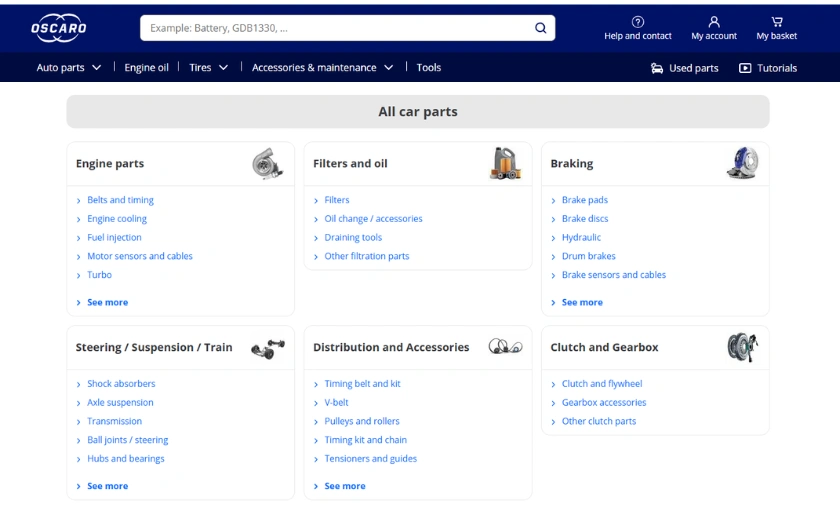
Task: Open the Belts and timing link
Action: tap(120, 200)
